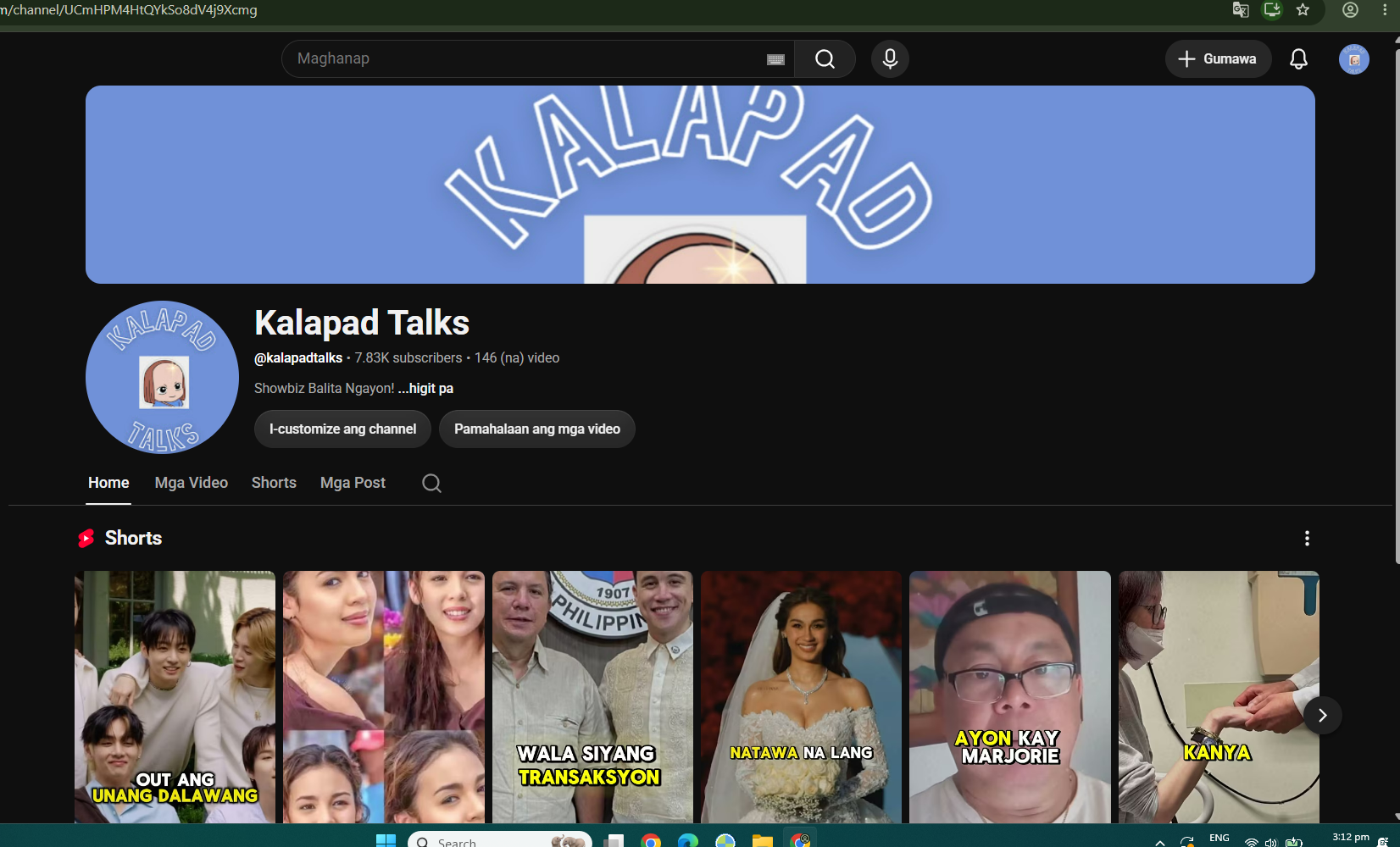Click 'I-customize ang channel' button

point(342,429)
